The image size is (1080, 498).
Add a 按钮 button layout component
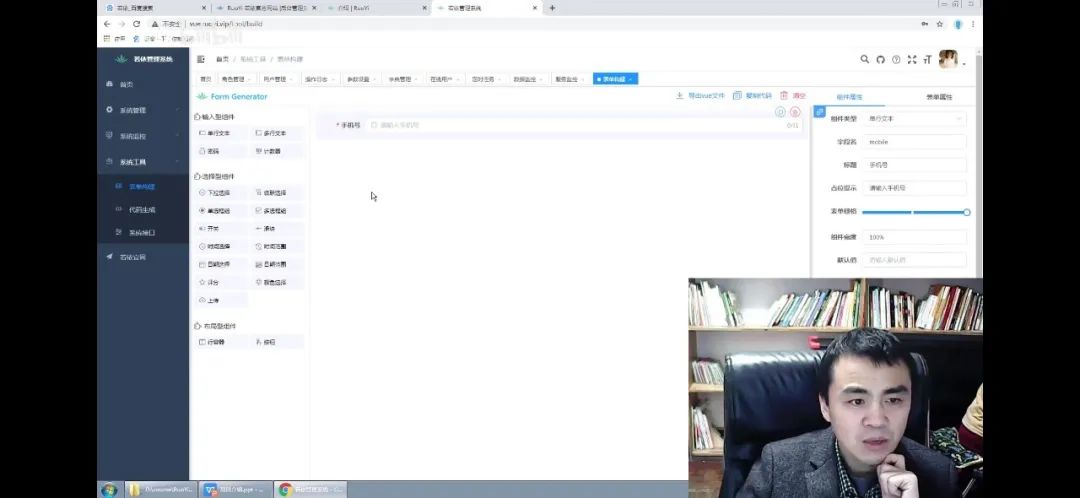[276, 342]
